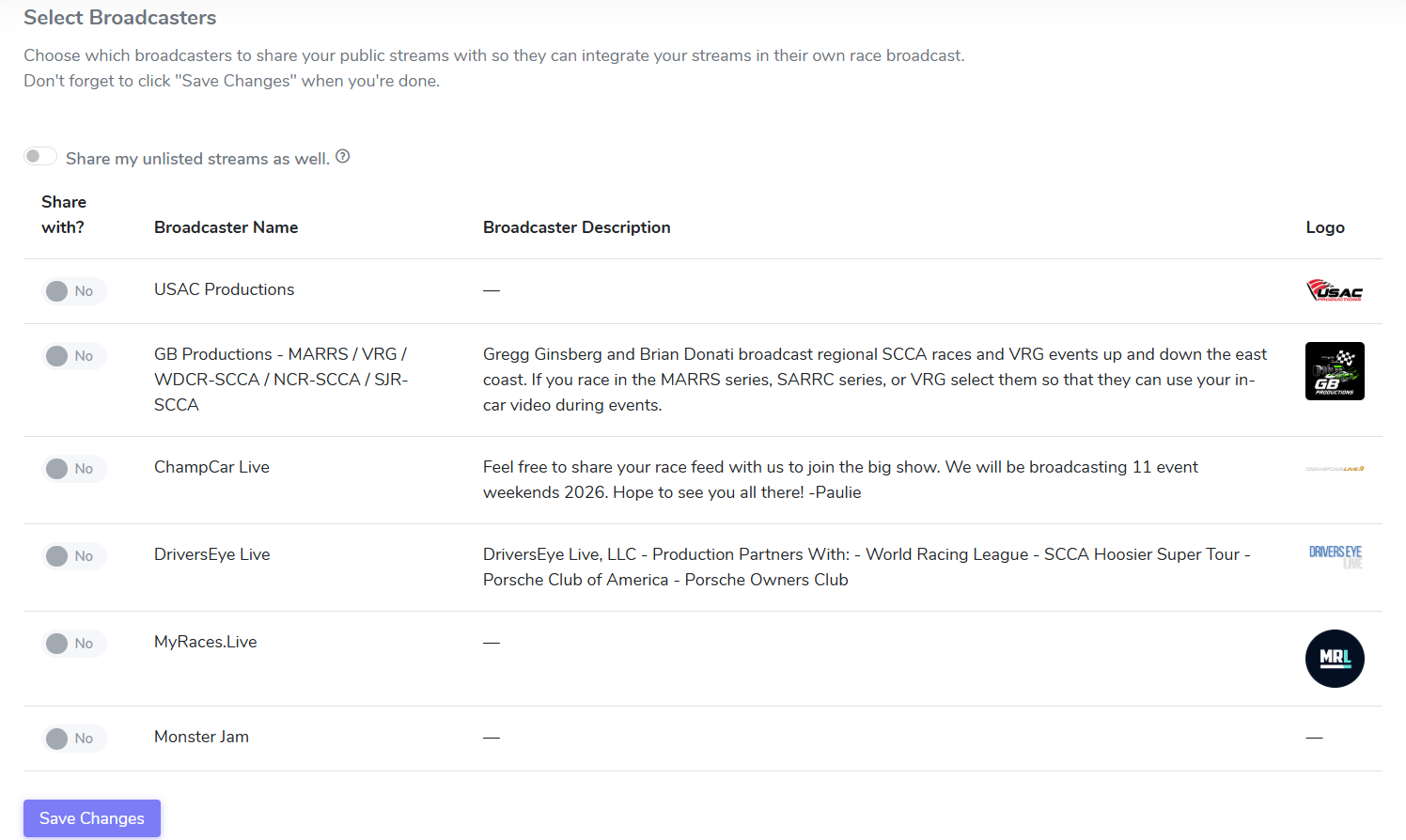
Task: Toggle sharing with DriversEye Live
Action: tap(72, 556)
